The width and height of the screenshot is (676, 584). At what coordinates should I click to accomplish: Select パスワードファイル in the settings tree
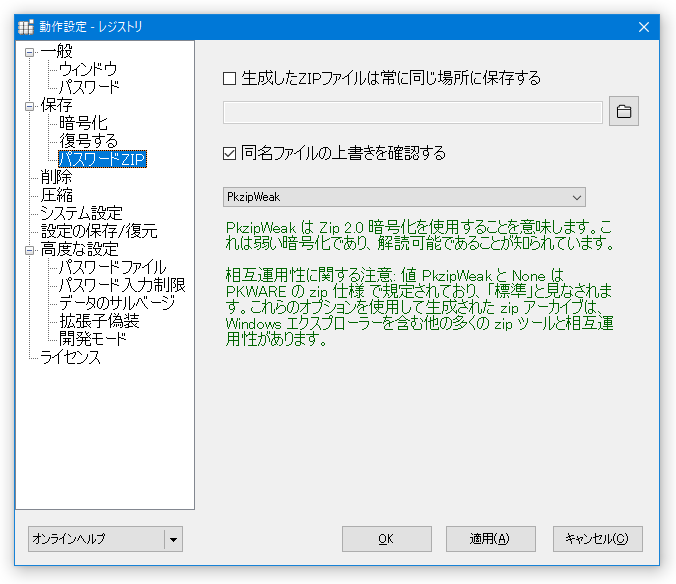click(x=113, y=268)
